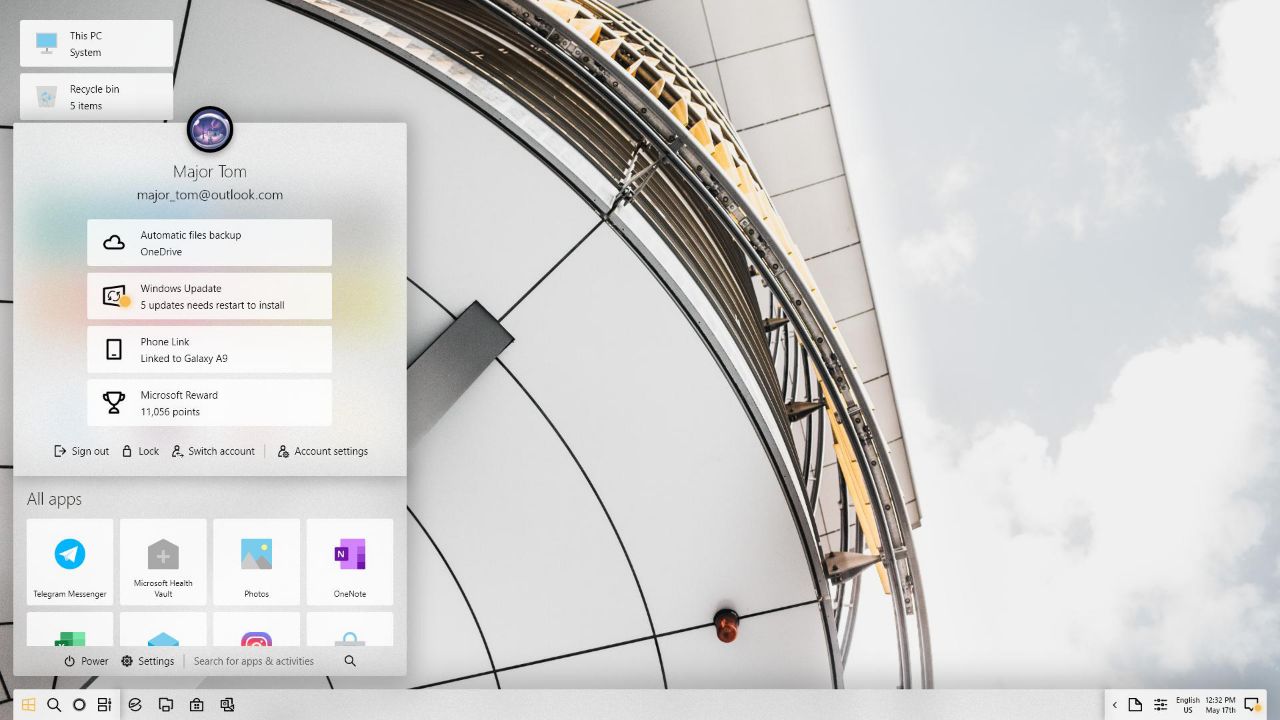Open Account settings
Screen dimensions: 1280x720
[323, 451]
